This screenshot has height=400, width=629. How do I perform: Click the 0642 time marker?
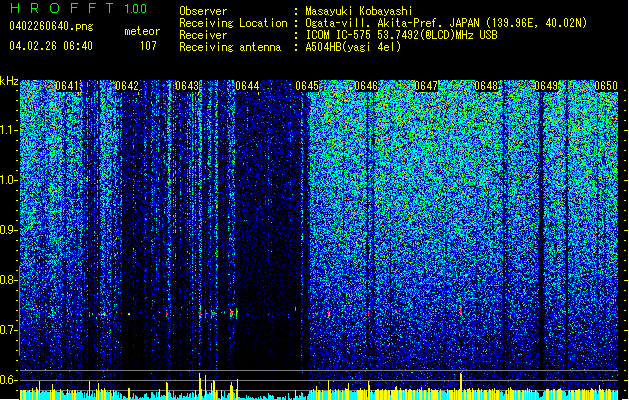pyautogui.click(x=127, y=86)
